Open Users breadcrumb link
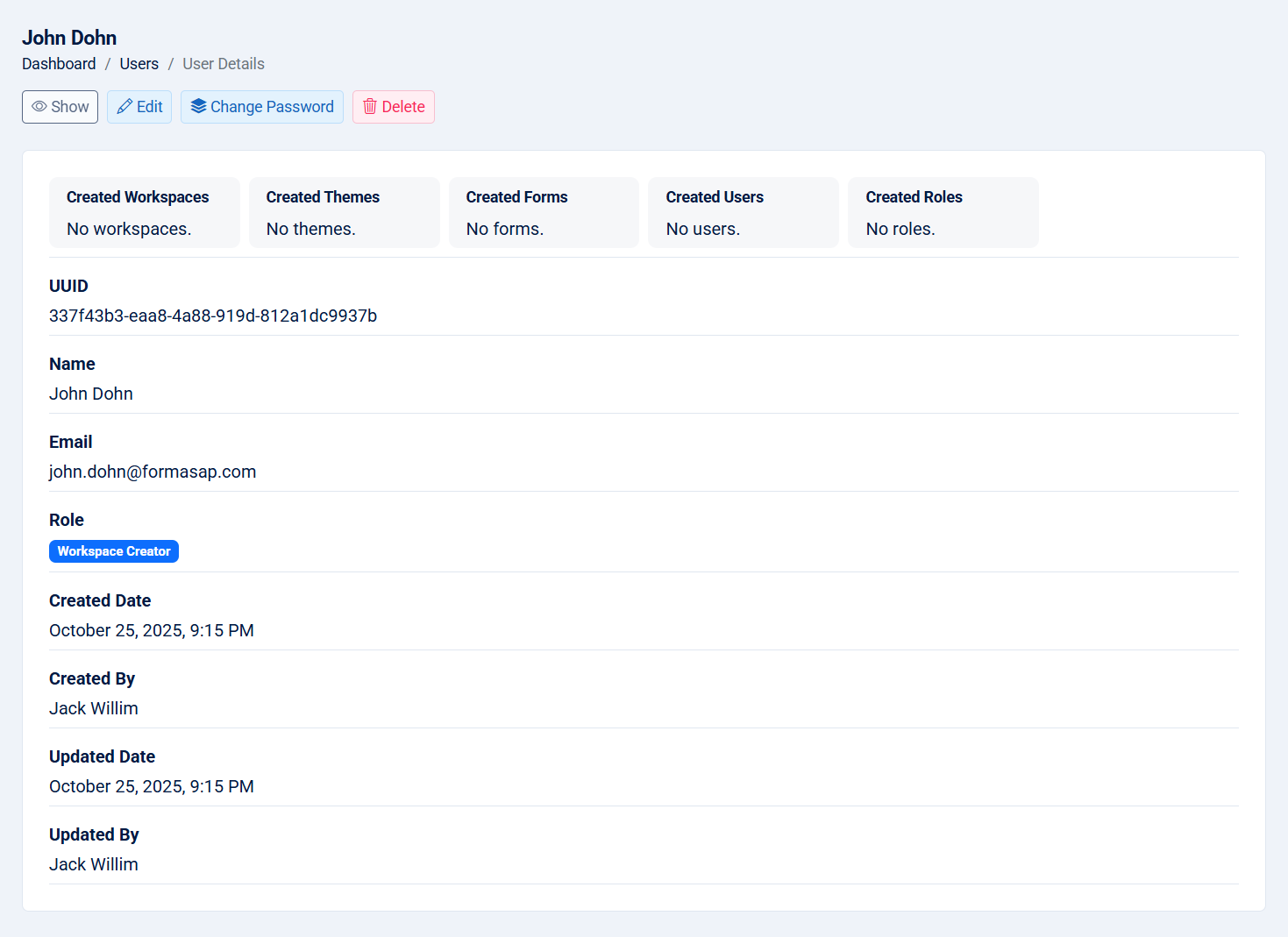Viewport: 1288px width, 937px height. [139, 64]
